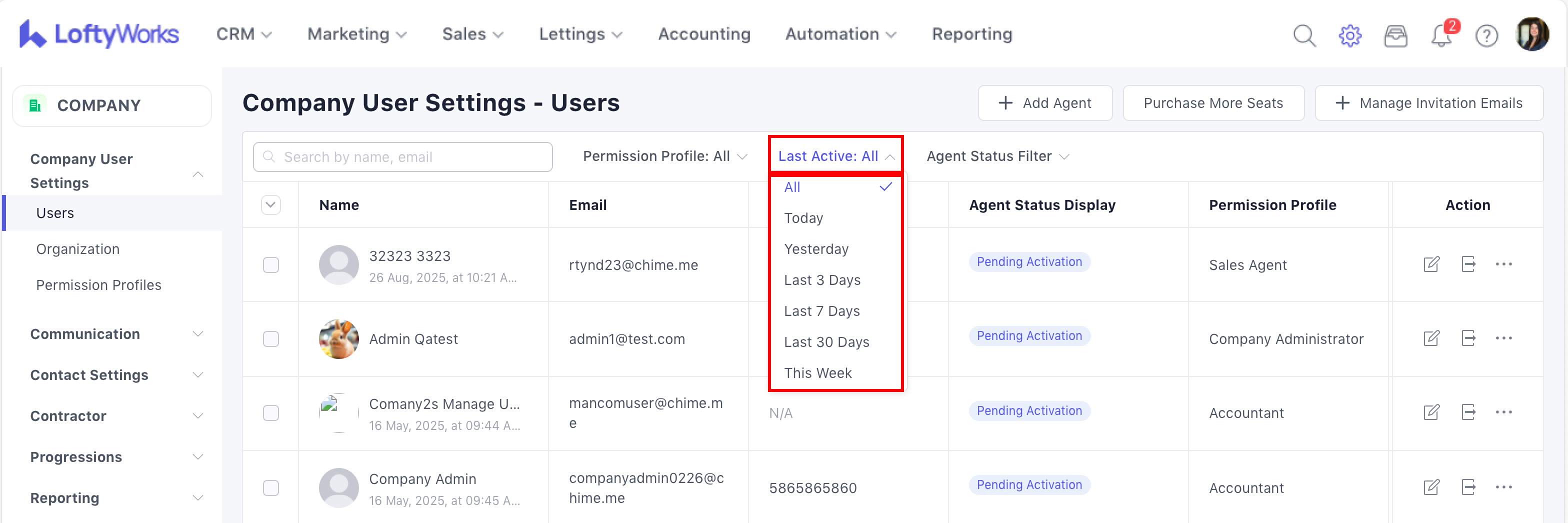Screen dimensions: 1568x523
Task: Check the box for Admin Qatest
Action: (271, 338)
